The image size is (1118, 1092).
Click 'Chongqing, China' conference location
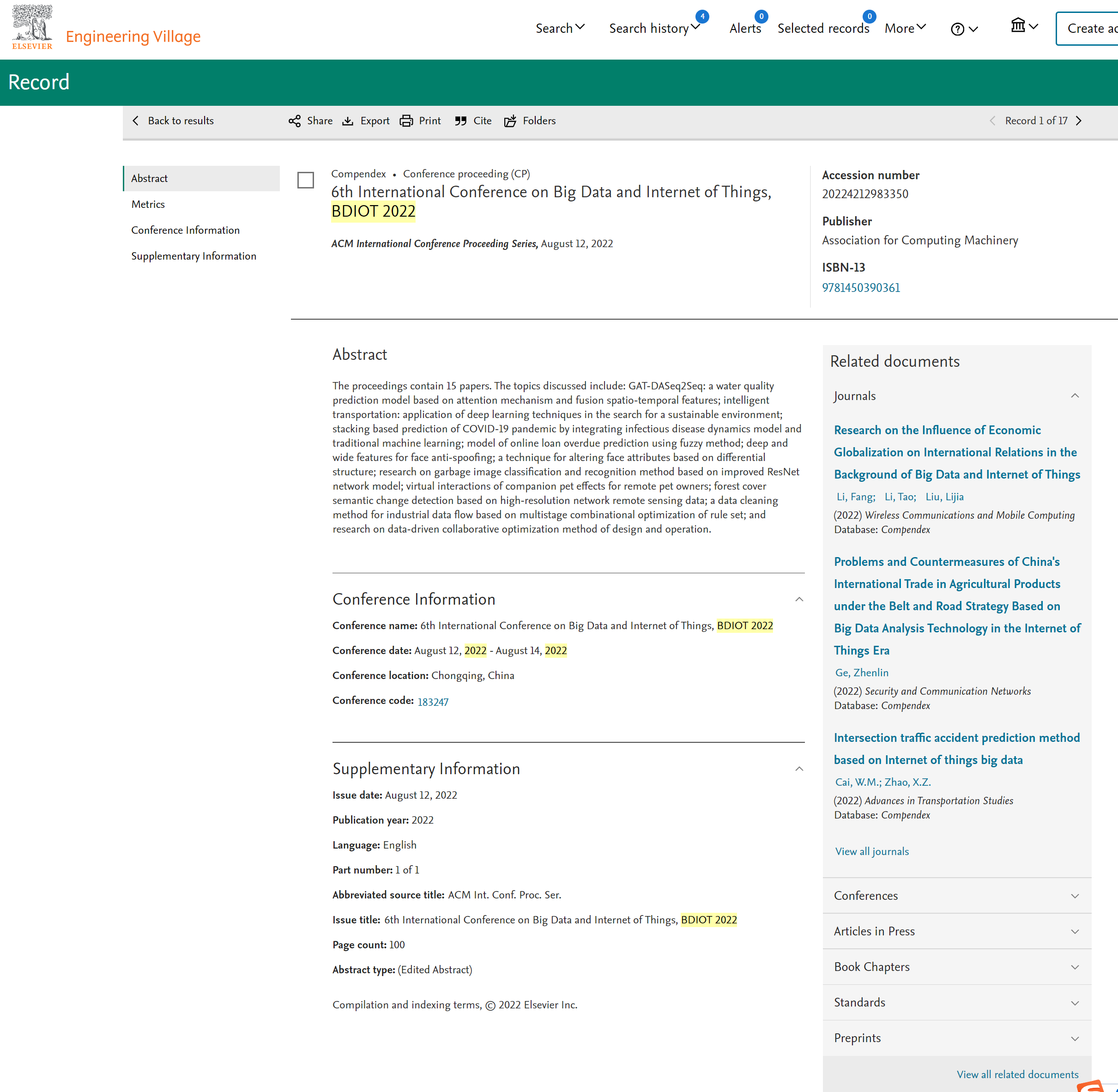click(x=472, y=676)
